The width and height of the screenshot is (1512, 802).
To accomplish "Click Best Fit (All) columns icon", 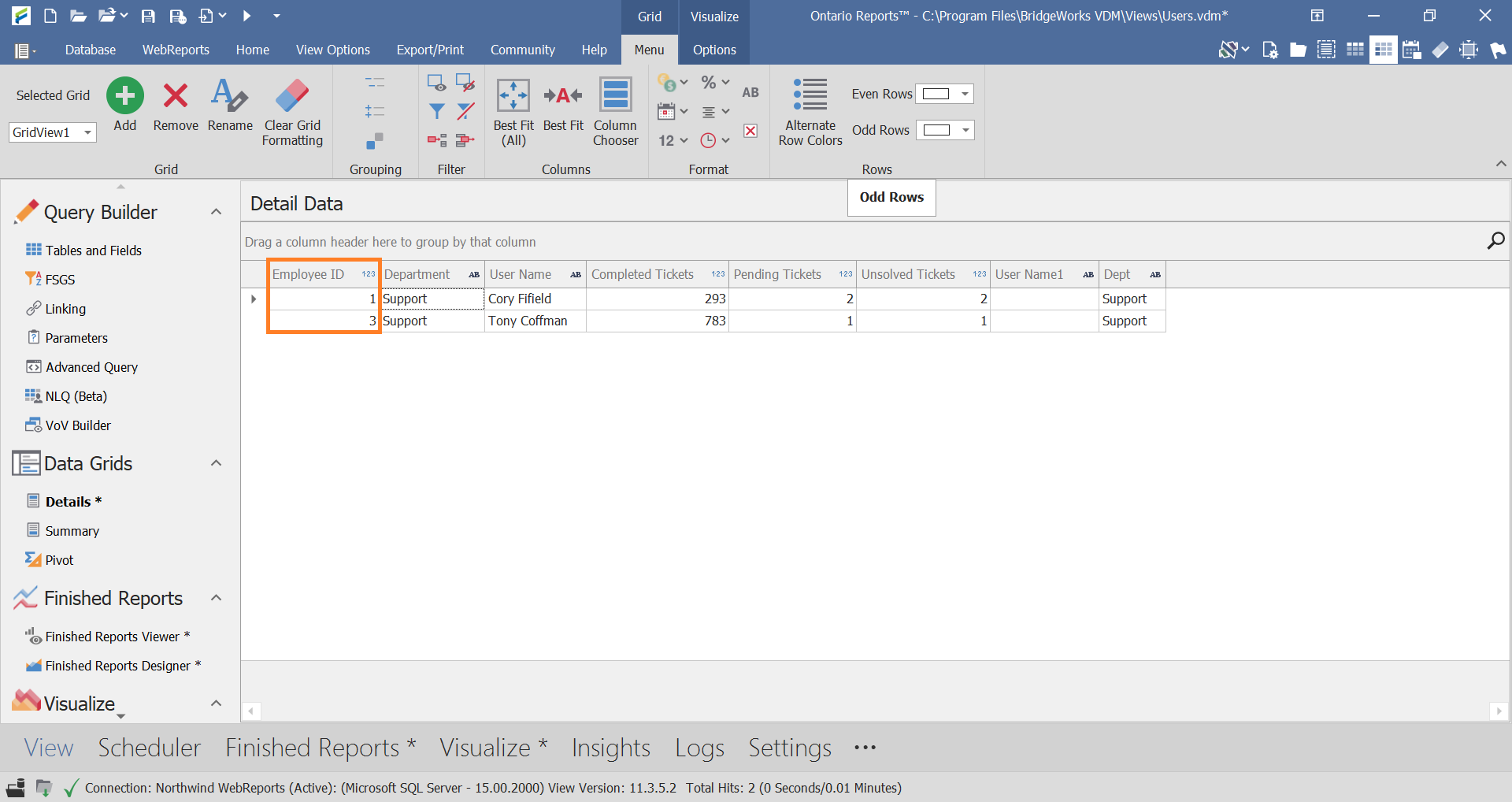I will [513, 95].
